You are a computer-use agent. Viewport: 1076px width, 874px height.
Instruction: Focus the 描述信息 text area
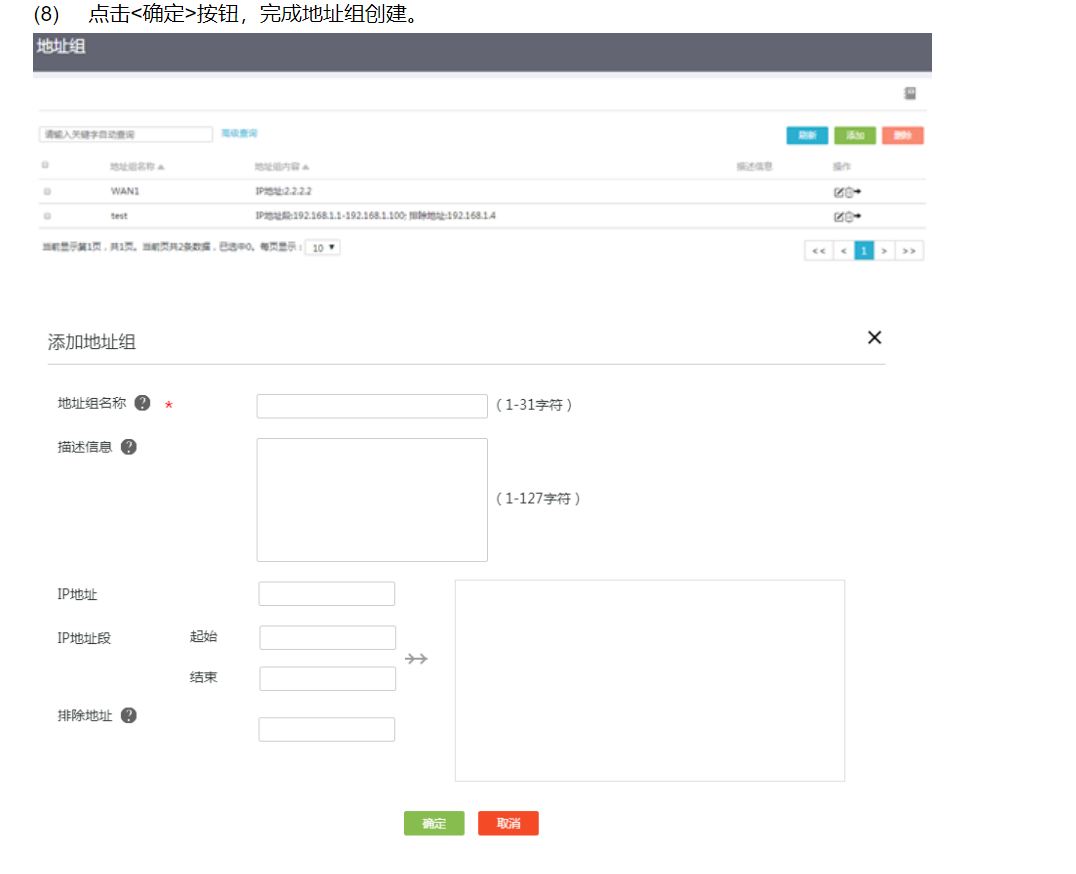tap(372, 500)
